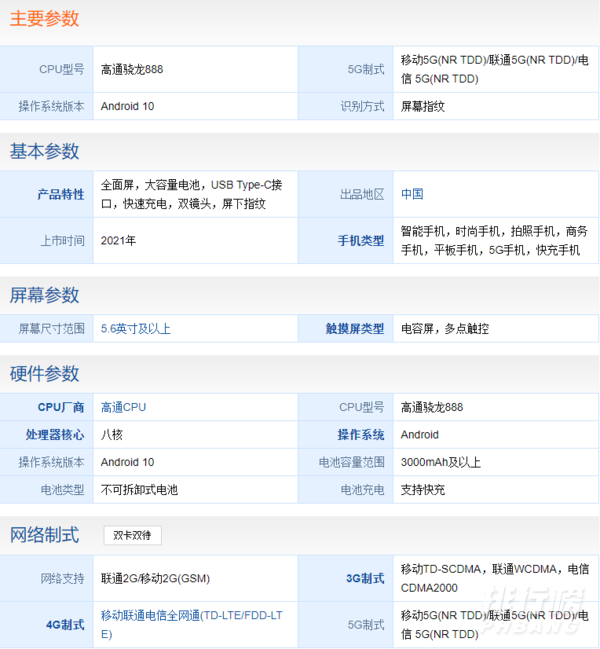Click the 3G制式 label
Viewport: 600px width, 649px height.
coord(365,578)
